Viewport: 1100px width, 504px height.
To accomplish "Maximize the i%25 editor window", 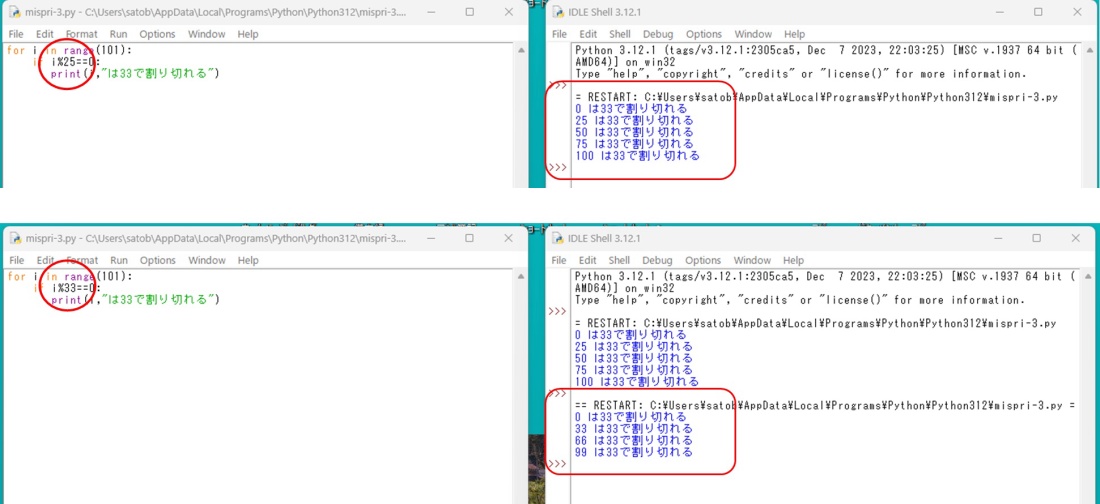I will 469,12.
